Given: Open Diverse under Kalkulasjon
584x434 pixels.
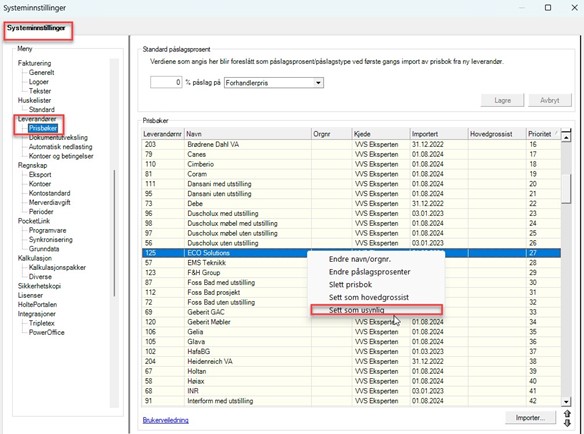Looking at the screenshot, I should 40,276.
